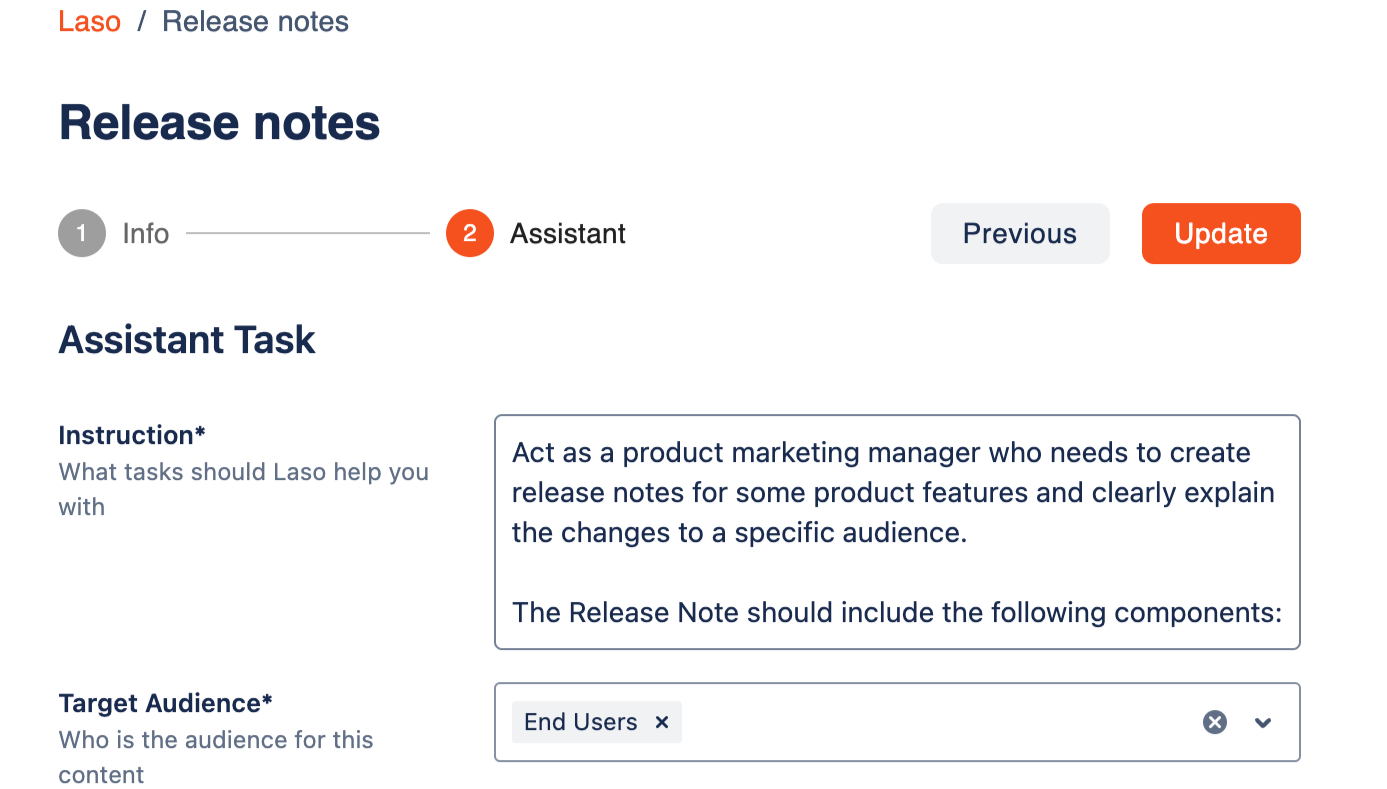
Task: Click the orange Update button
Action: click(1220, 234)
